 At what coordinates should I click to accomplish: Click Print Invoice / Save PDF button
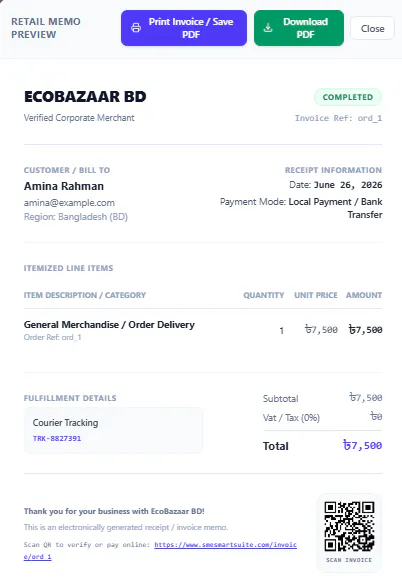pyautogui.click(x=184, y=28)
